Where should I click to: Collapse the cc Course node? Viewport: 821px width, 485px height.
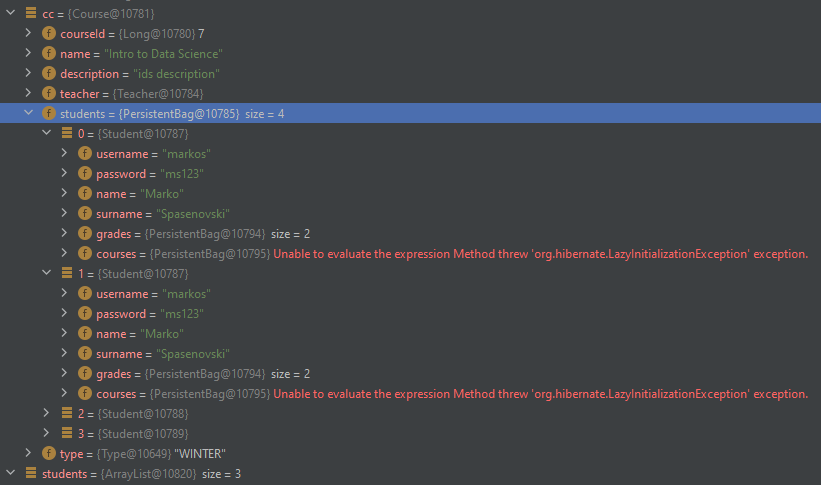coord(10,13)
